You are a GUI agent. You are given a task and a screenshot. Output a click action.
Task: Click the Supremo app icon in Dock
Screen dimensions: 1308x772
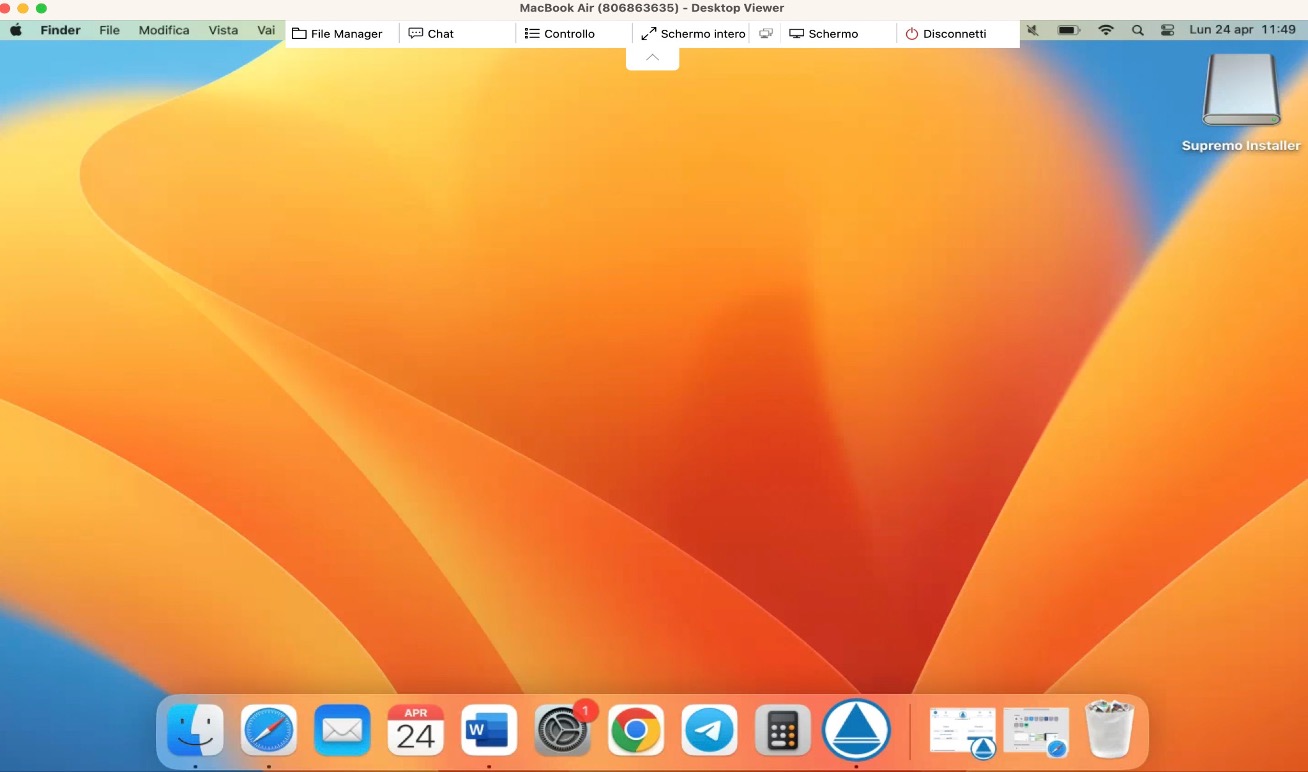pos(856,731)
